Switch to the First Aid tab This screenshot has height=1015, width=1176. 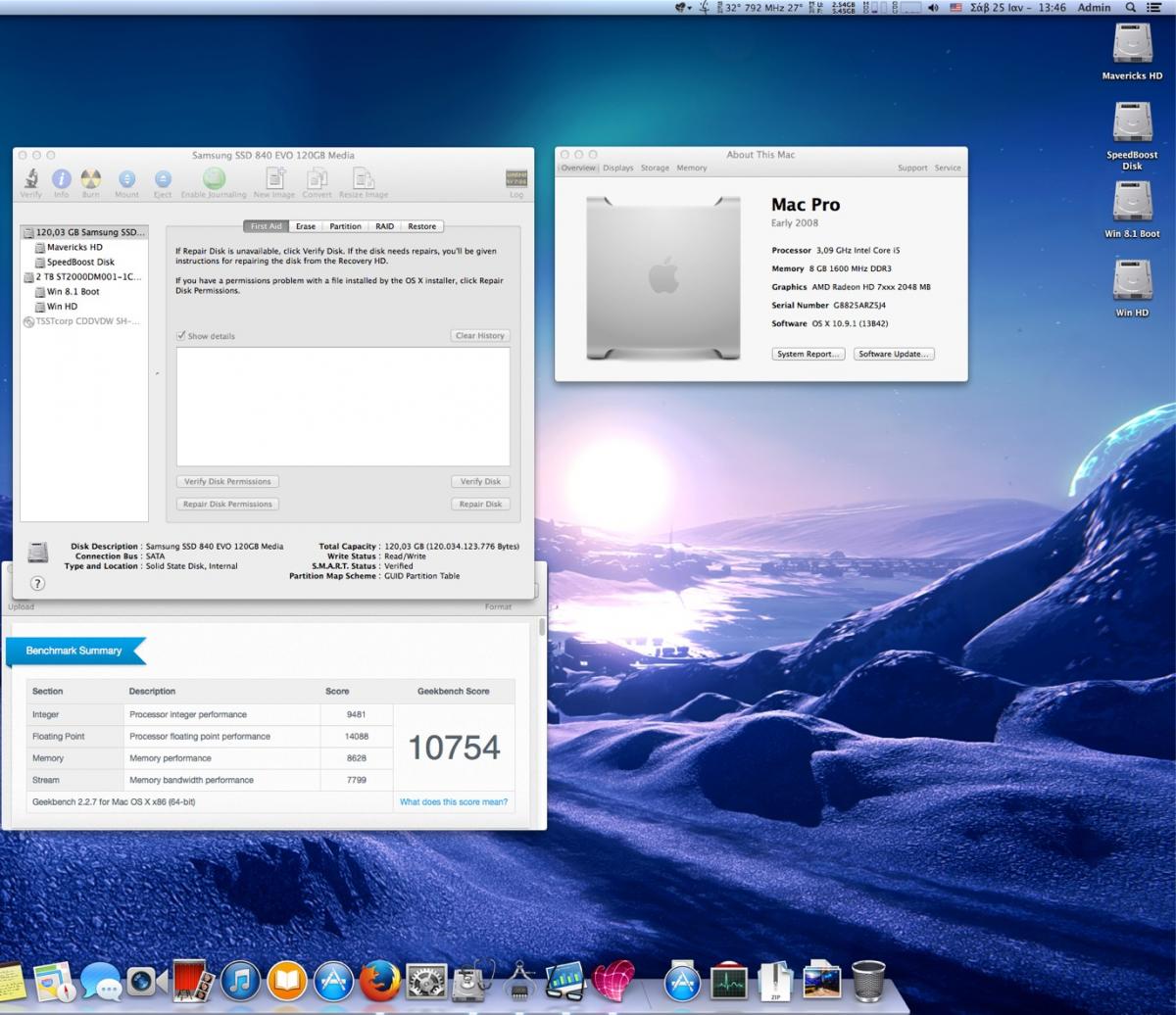click(267, 226)
